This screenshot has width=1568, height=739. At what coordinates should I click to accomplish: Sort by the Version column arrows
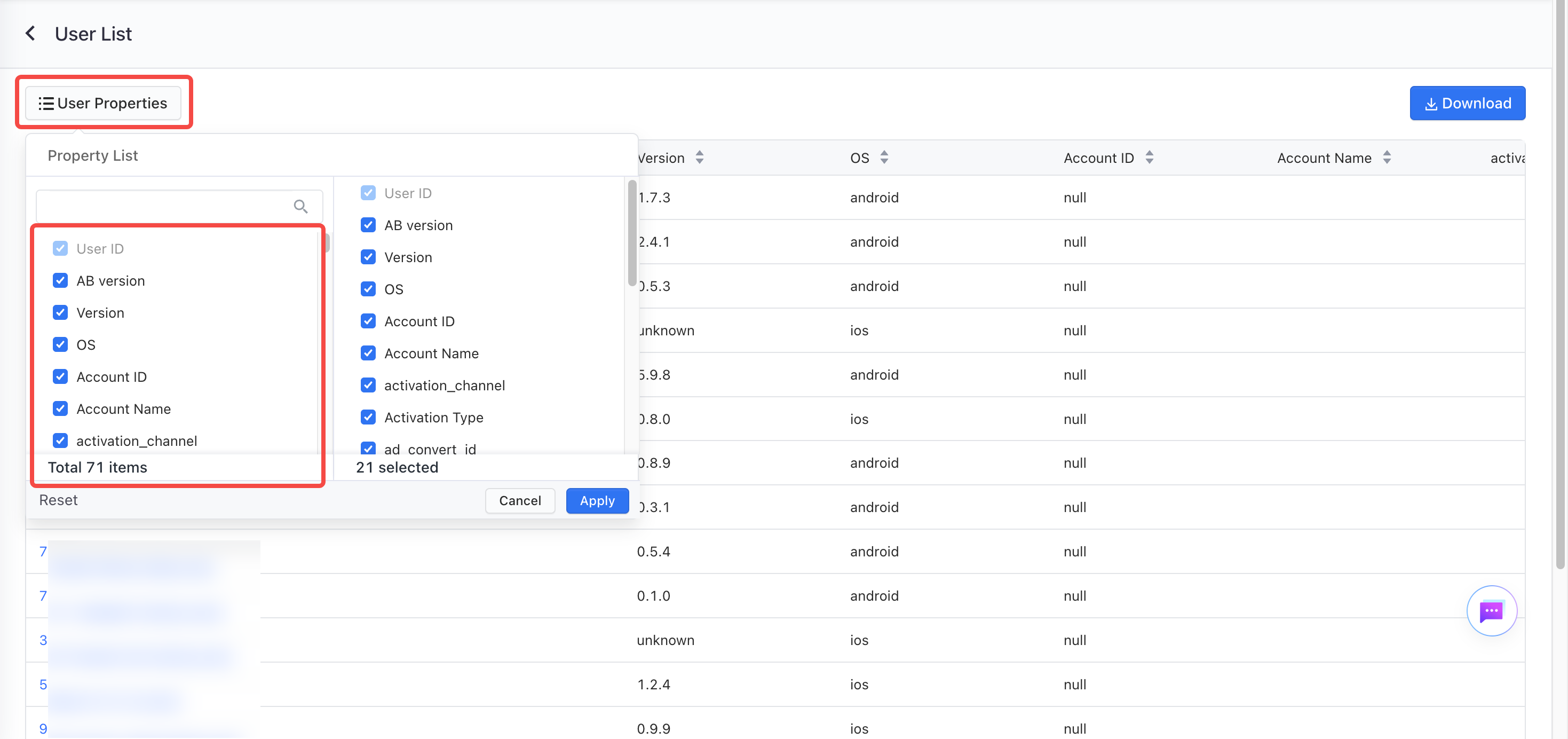(699, 158)
